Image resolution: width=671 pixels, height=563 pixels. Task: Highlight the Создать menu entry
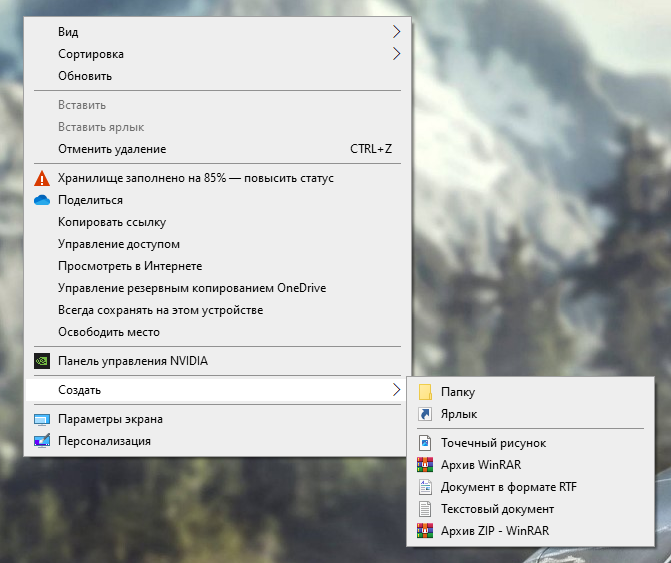tap(217, 390)
